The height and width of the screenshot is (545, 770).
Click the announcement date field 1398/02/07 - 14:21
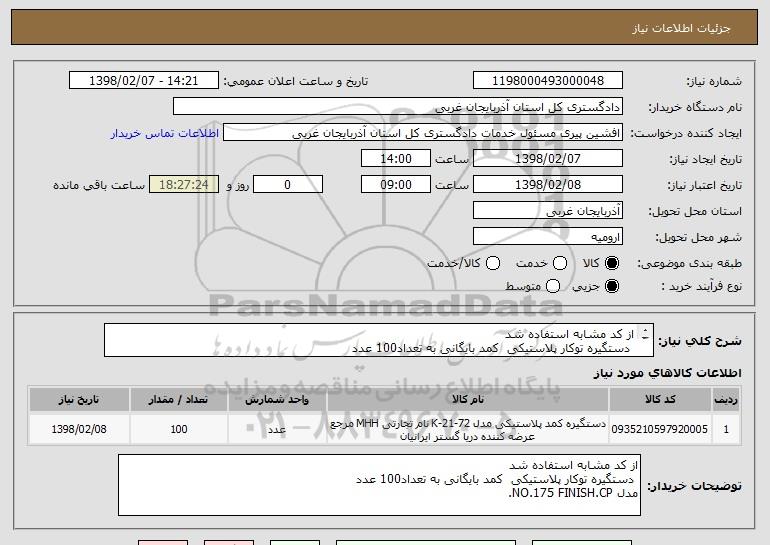tap(144, 80)
